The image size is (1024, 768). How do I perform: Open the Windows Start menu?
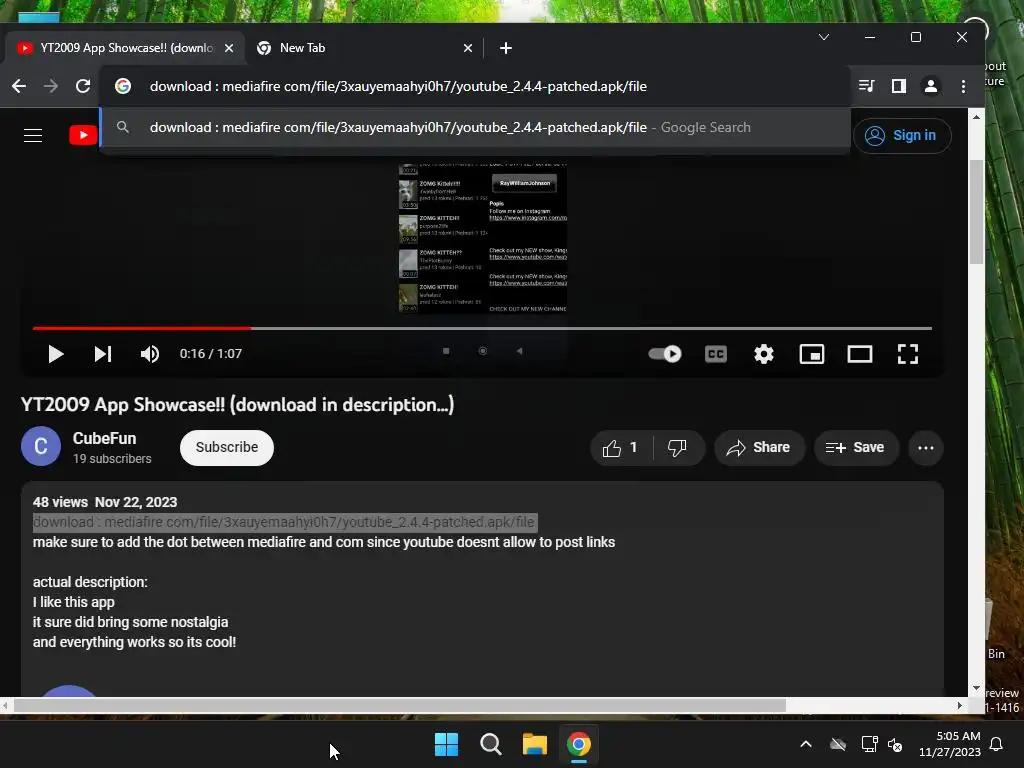pos(447,744)
